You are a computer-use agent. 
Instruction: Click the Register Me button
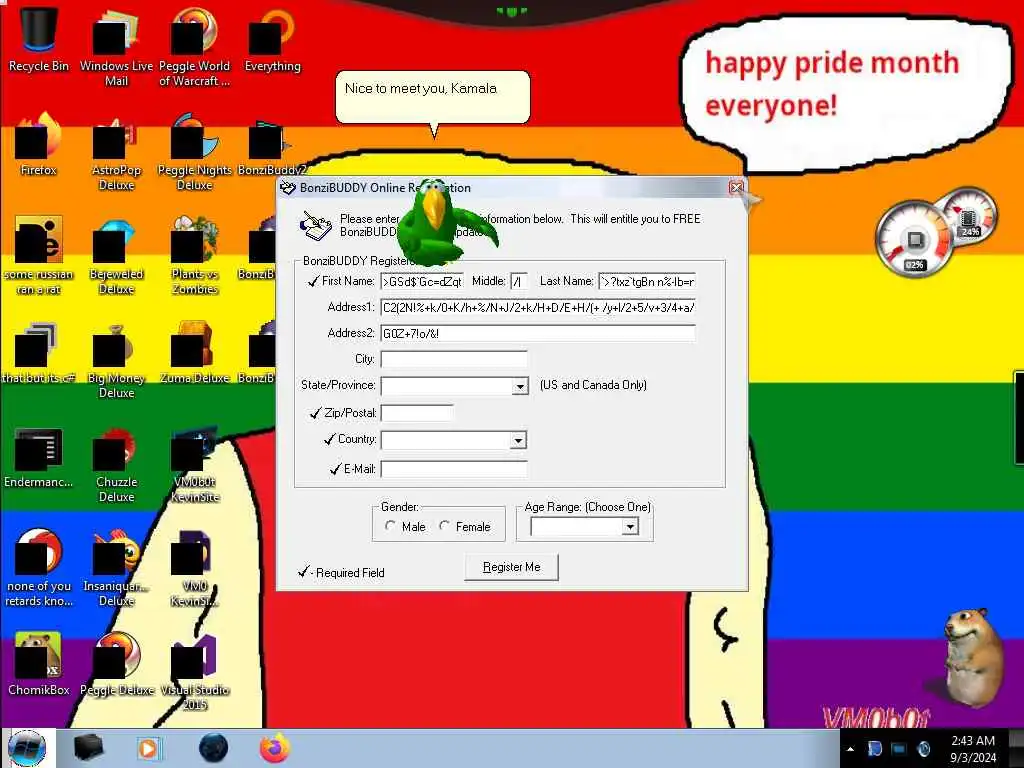coord(511,567)
